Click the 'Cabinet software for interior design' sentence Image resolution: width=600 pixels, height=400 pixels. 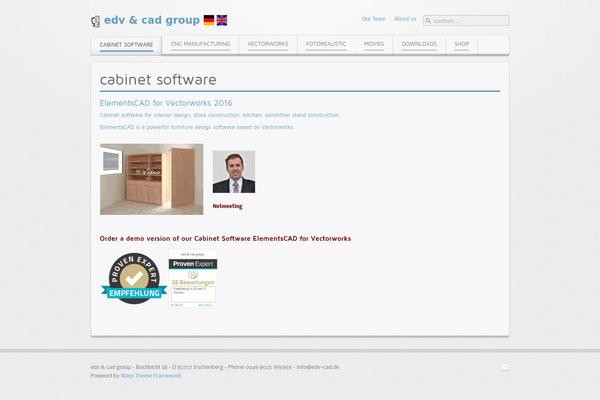[220, 115]
